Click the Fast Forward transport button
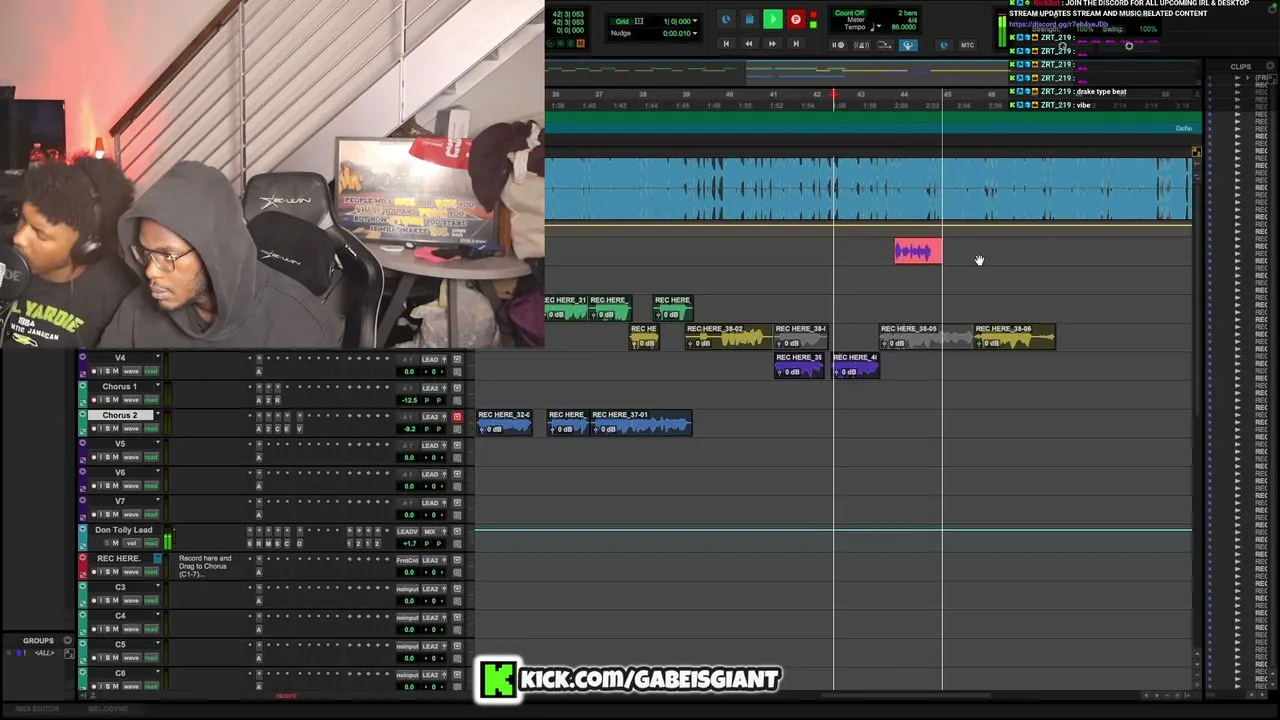 point(772,44)
